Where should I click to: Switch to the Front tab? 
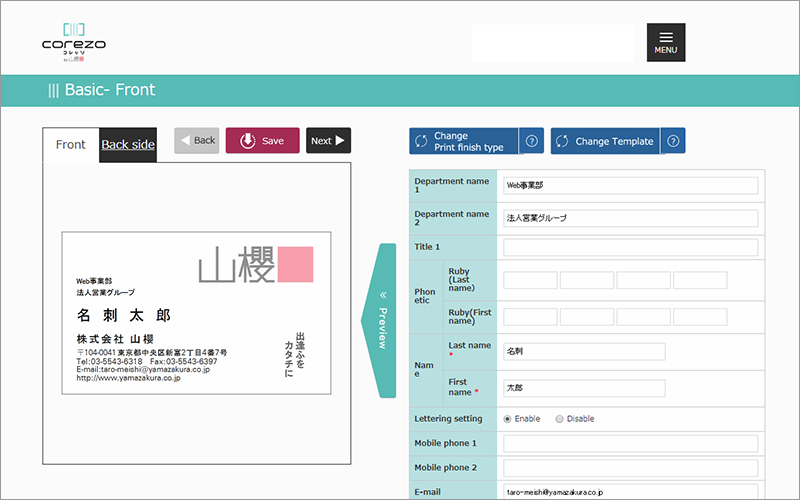71,145
